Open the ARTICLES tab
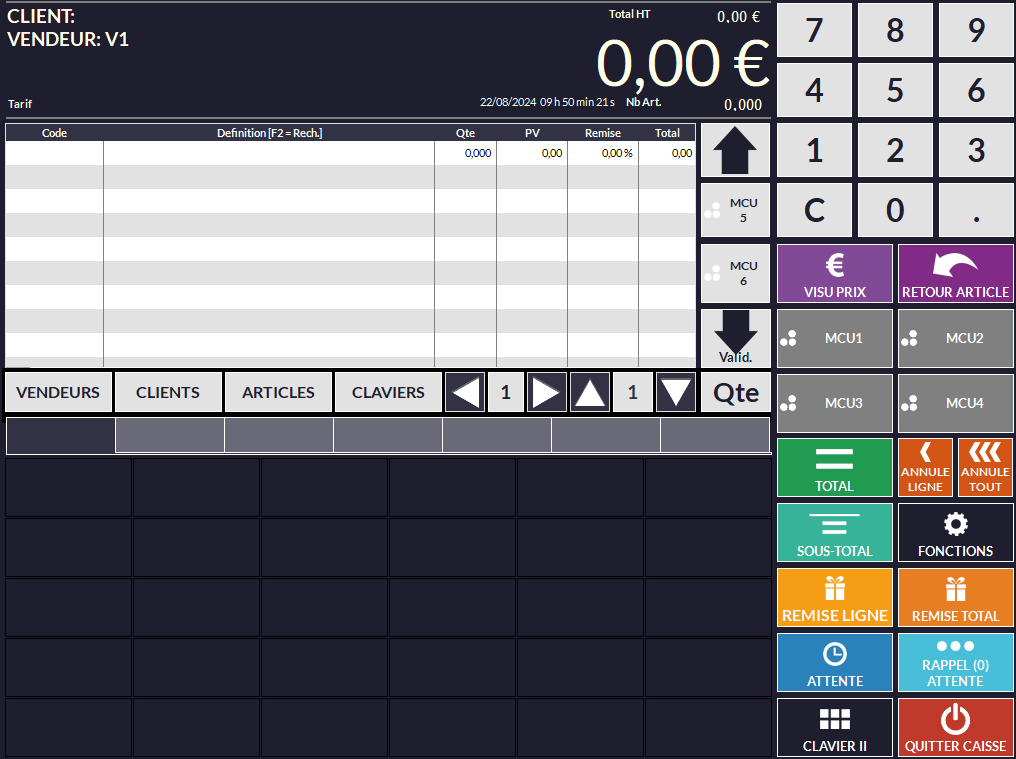Viewport: 1016px width, 759px height. [x=278, y=393]
